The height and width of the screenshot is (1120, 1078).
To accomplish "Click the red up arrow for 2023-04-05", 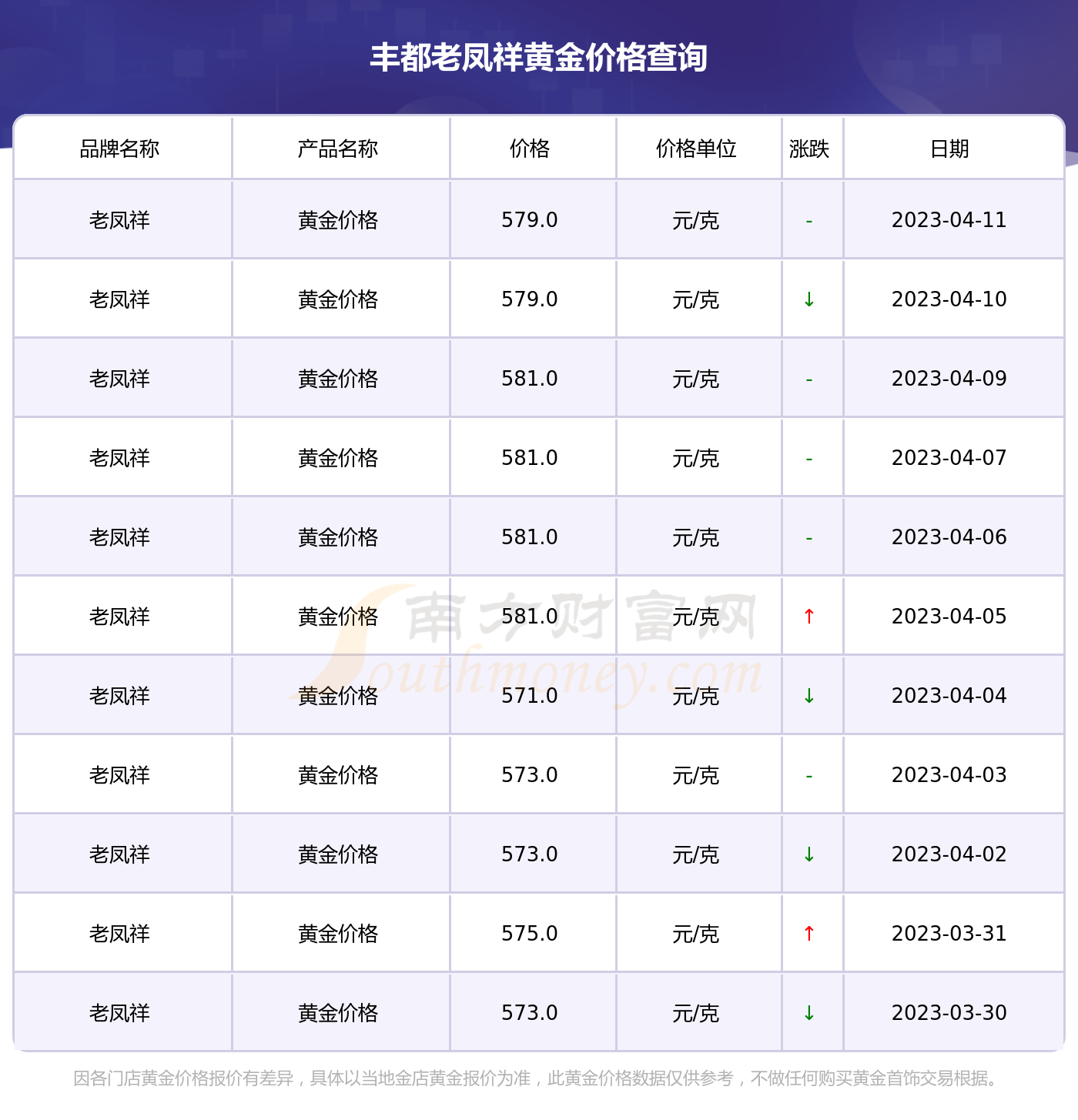I will [809, 617].
